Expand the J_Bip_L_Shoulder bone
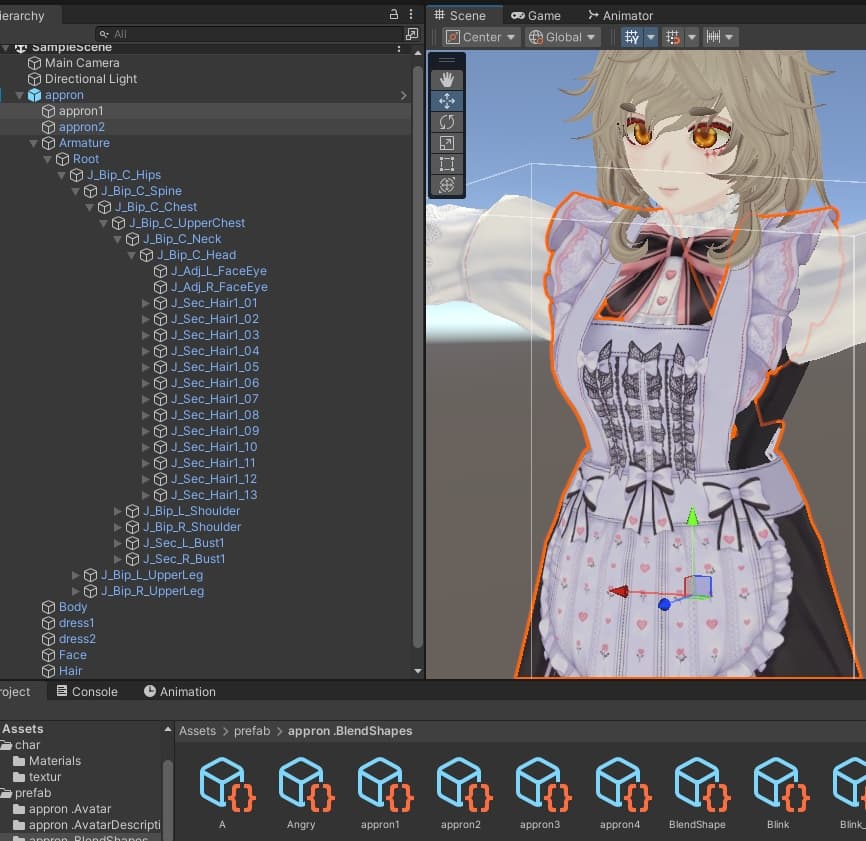 pos(118,511)
